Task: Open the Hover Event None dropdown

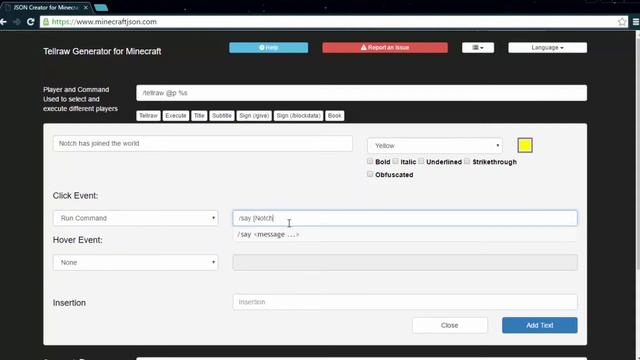Action: click(x=136, y=262)
